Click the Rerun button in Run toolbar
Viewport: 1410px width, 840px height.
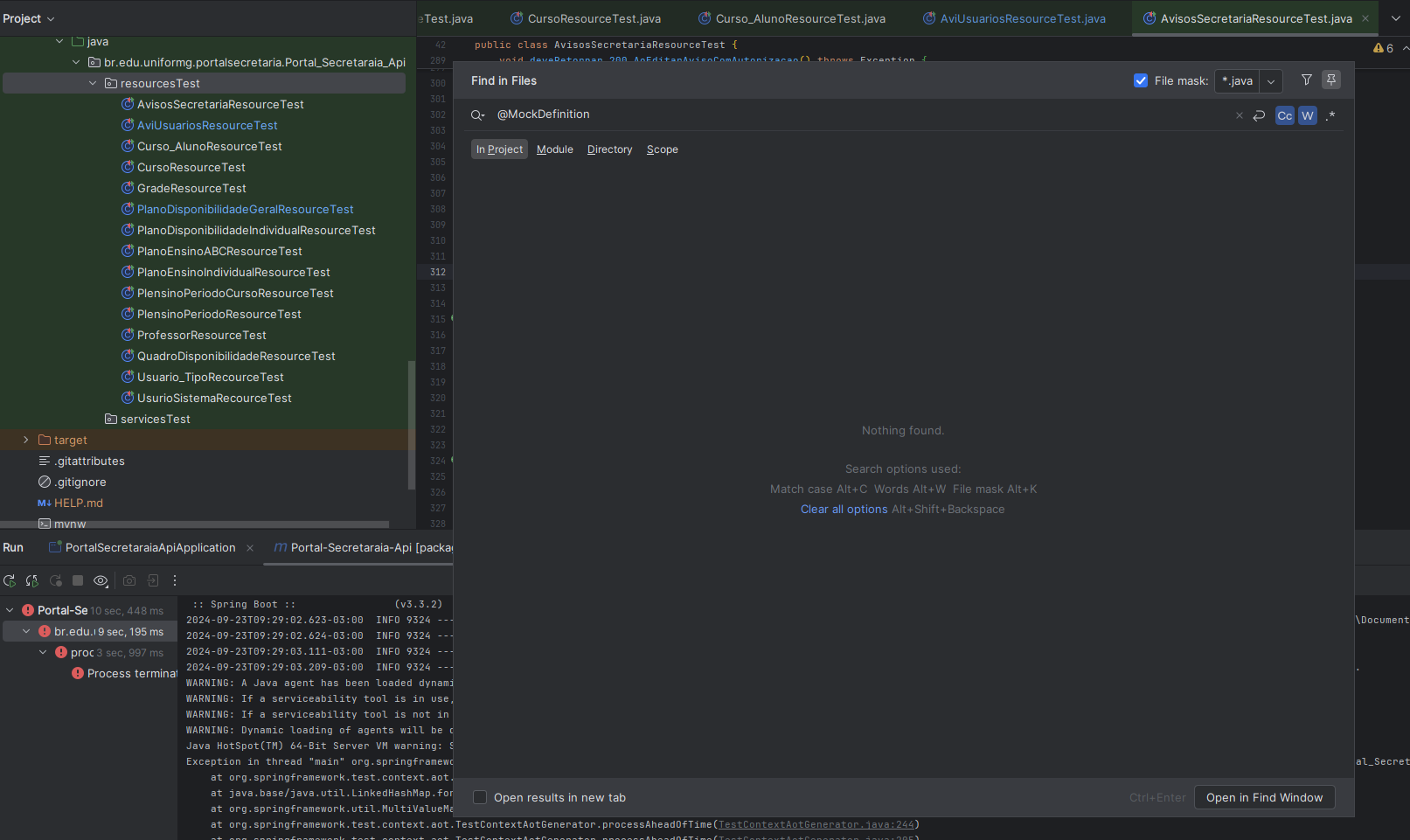10,580
